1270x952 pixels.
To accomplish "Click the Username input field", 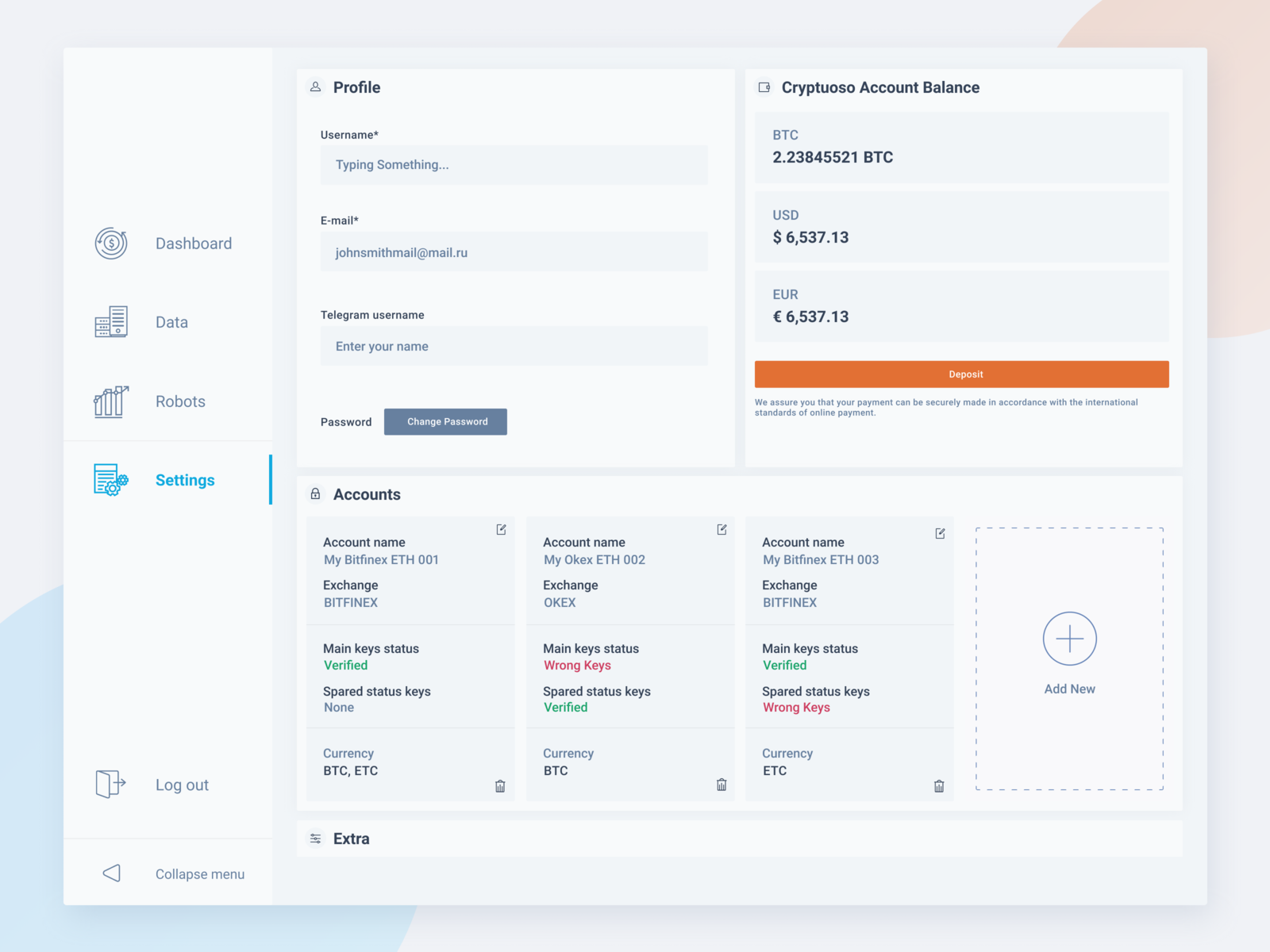I will [x=514, y=165].
